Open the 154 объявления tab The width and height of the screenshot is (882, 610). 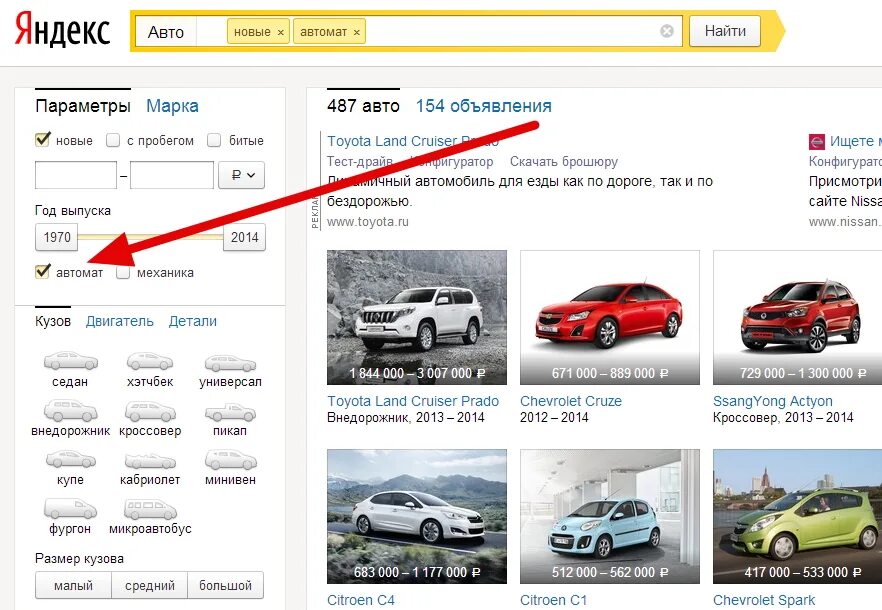coord(483,106)
